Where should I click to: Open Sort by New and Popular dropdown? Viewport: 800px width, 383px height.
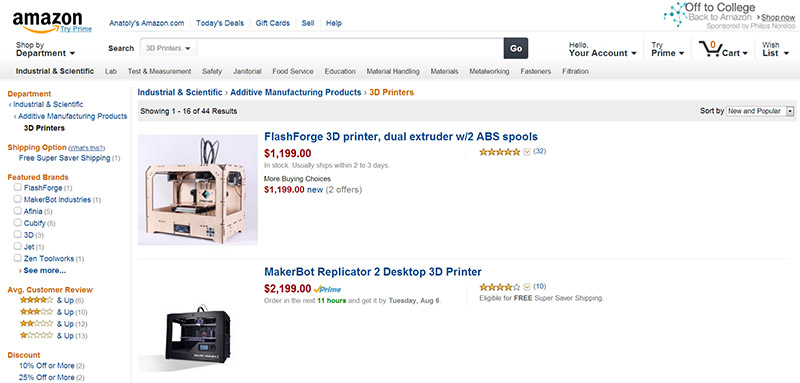tap(760, 111)
